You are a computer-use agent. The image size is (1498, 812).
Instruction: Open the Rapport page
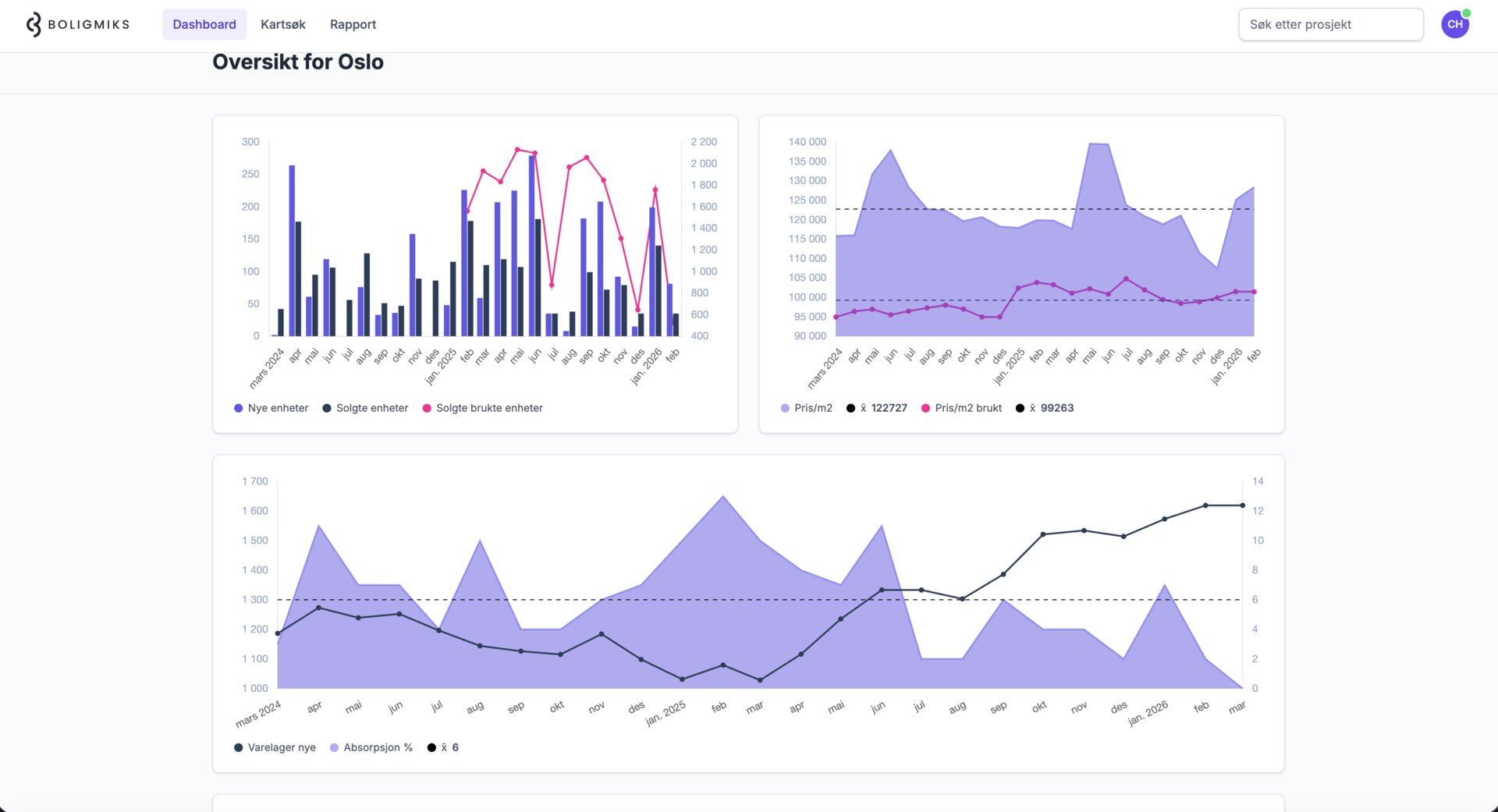[x=353, y=24]
